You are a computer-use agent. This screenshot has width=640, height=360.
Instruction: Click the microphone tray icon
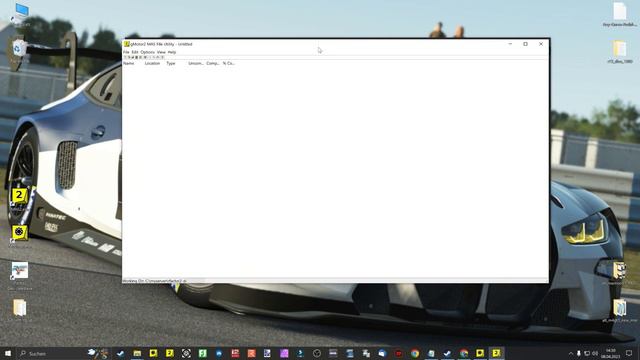(x=579, y=353)
